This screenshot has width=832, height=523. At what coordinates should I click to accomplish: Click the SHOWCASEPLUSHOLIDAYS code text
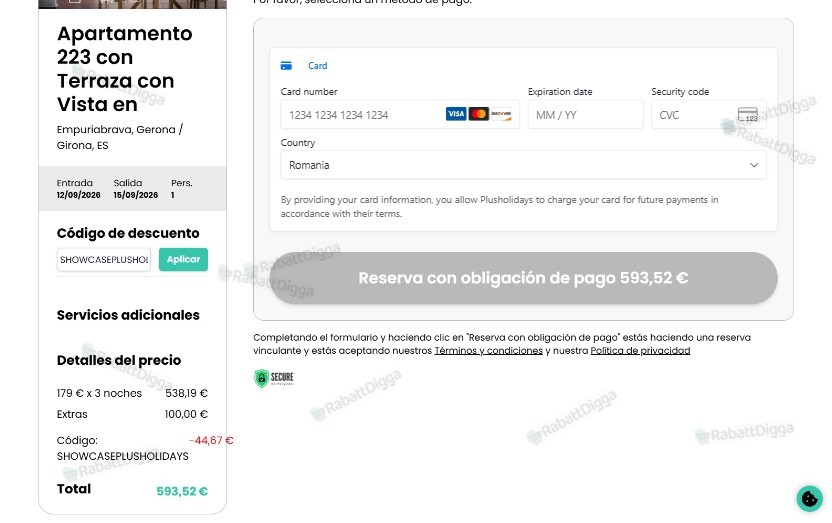[123, 456]
